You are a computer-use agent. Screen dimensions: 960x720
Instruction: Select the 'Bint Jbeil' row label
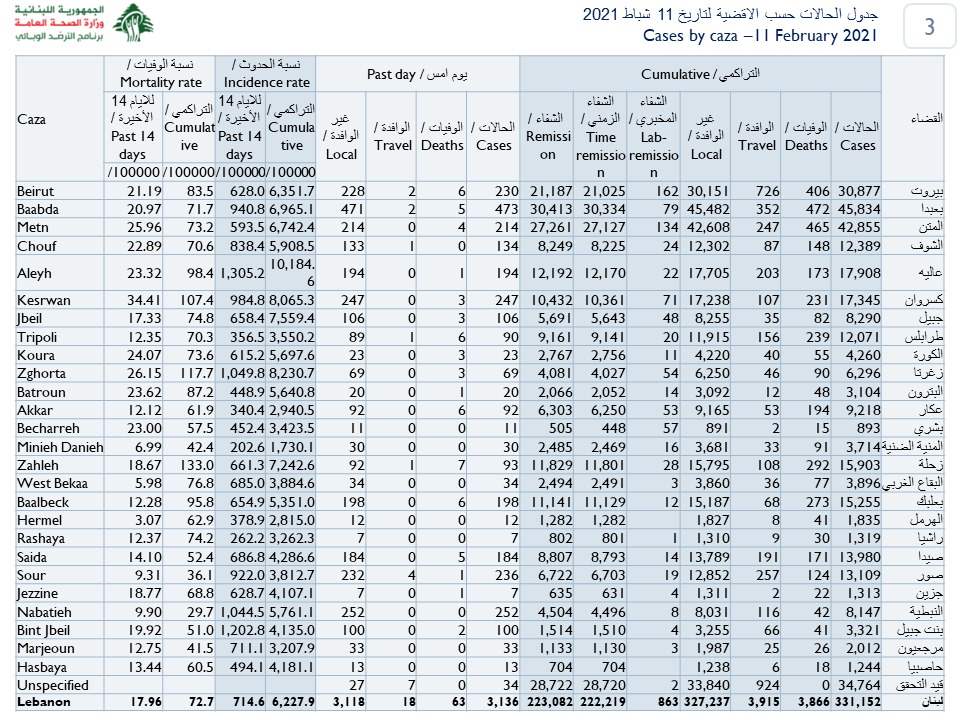coord(43,631)
